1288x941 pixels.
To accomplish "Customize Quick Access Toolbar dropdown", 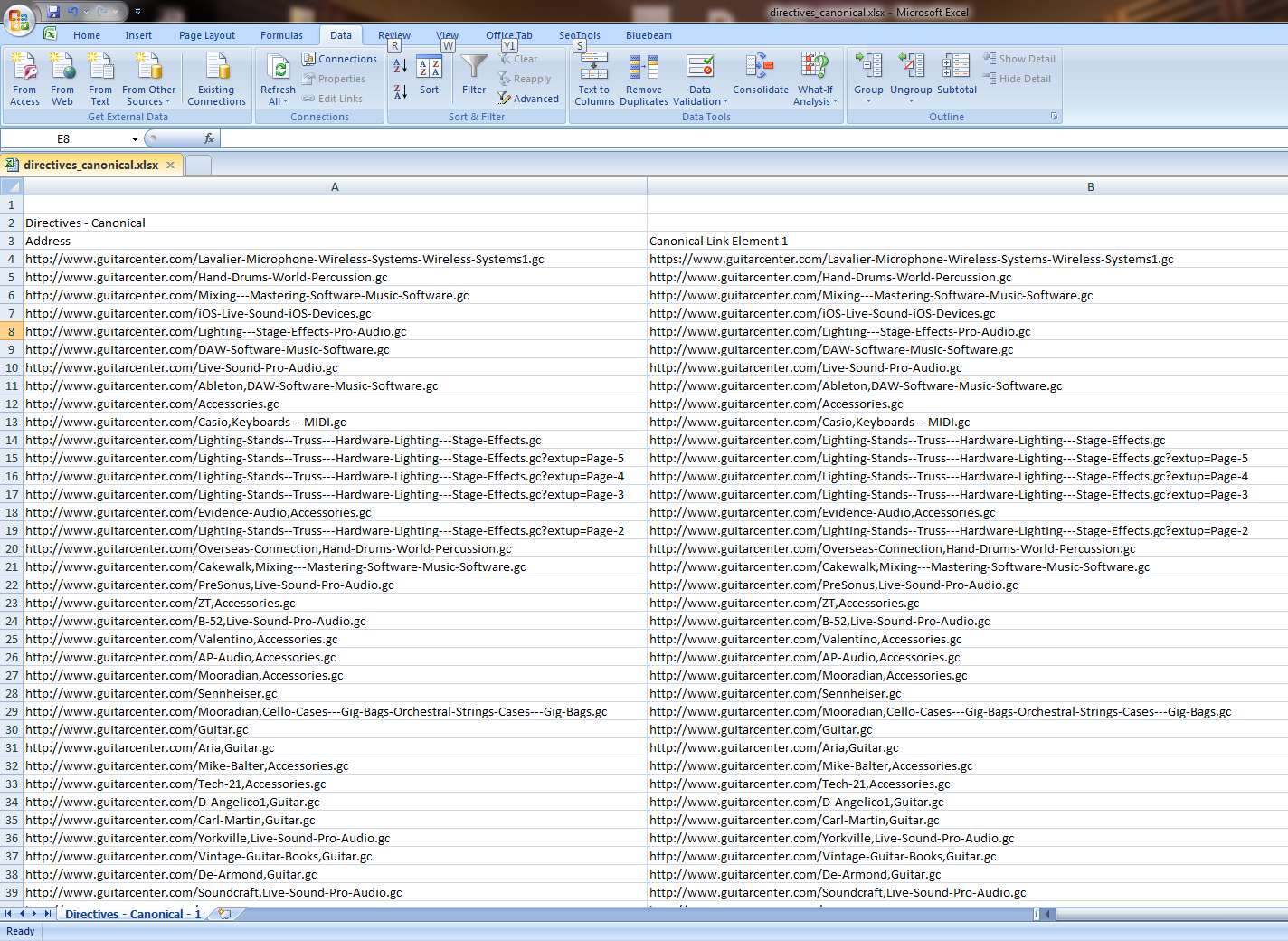I will (137, 12).
